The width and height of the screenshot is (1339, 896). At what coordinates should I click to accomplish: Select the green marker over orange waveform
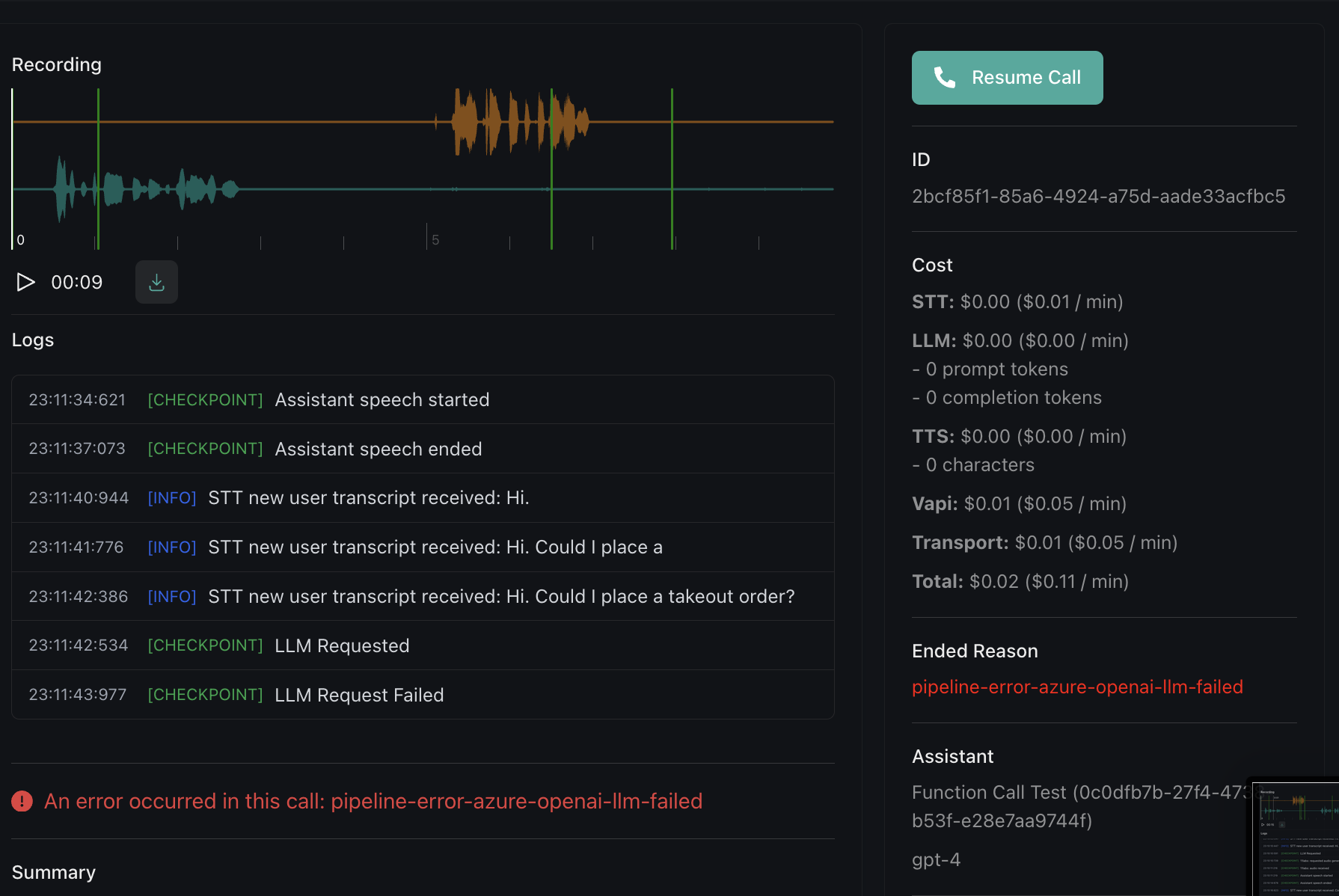(x=551, y=169)
